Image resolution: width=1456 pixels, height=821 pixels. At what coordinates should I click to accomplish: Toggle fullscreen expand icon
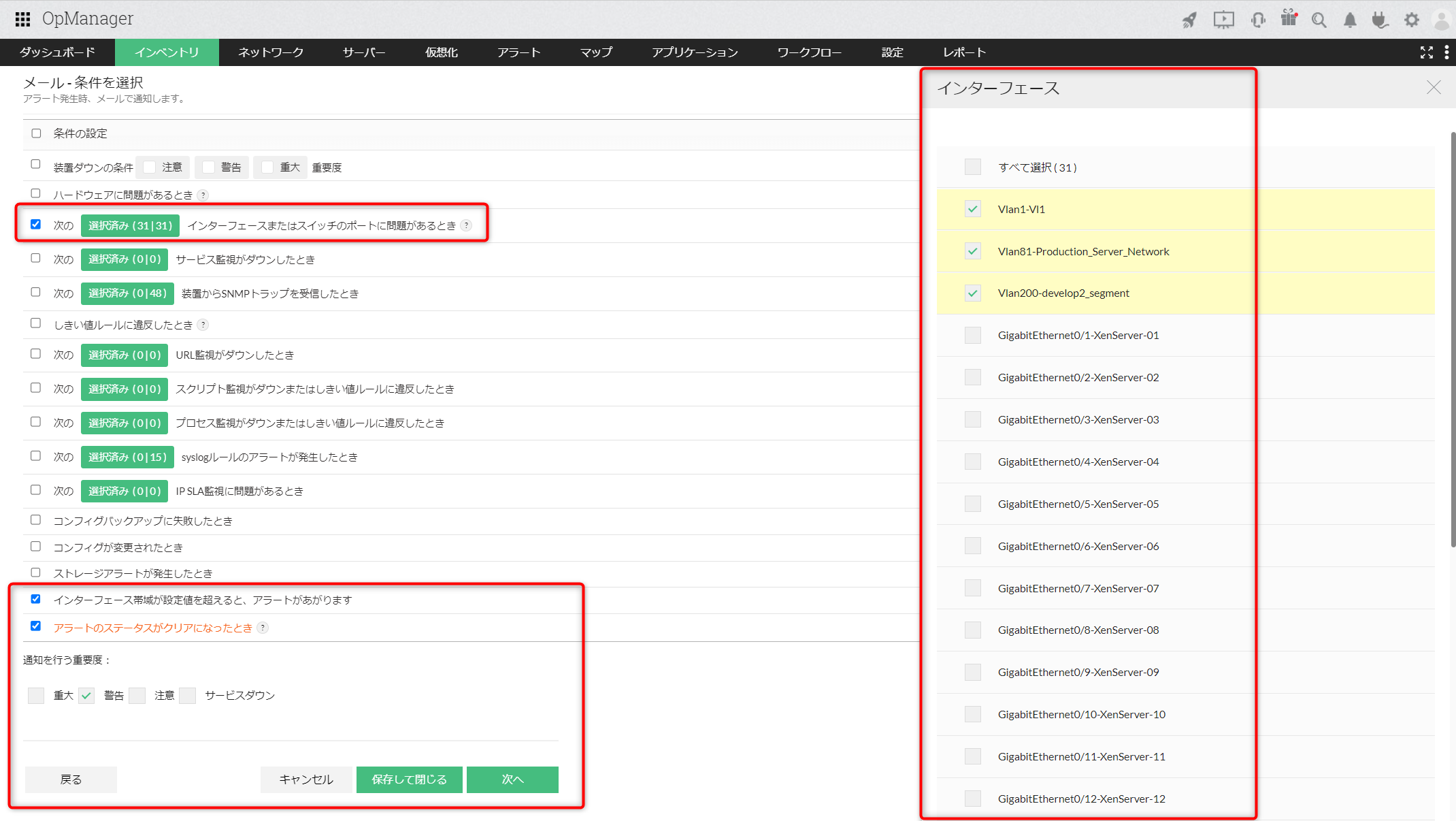(1427, 52)
